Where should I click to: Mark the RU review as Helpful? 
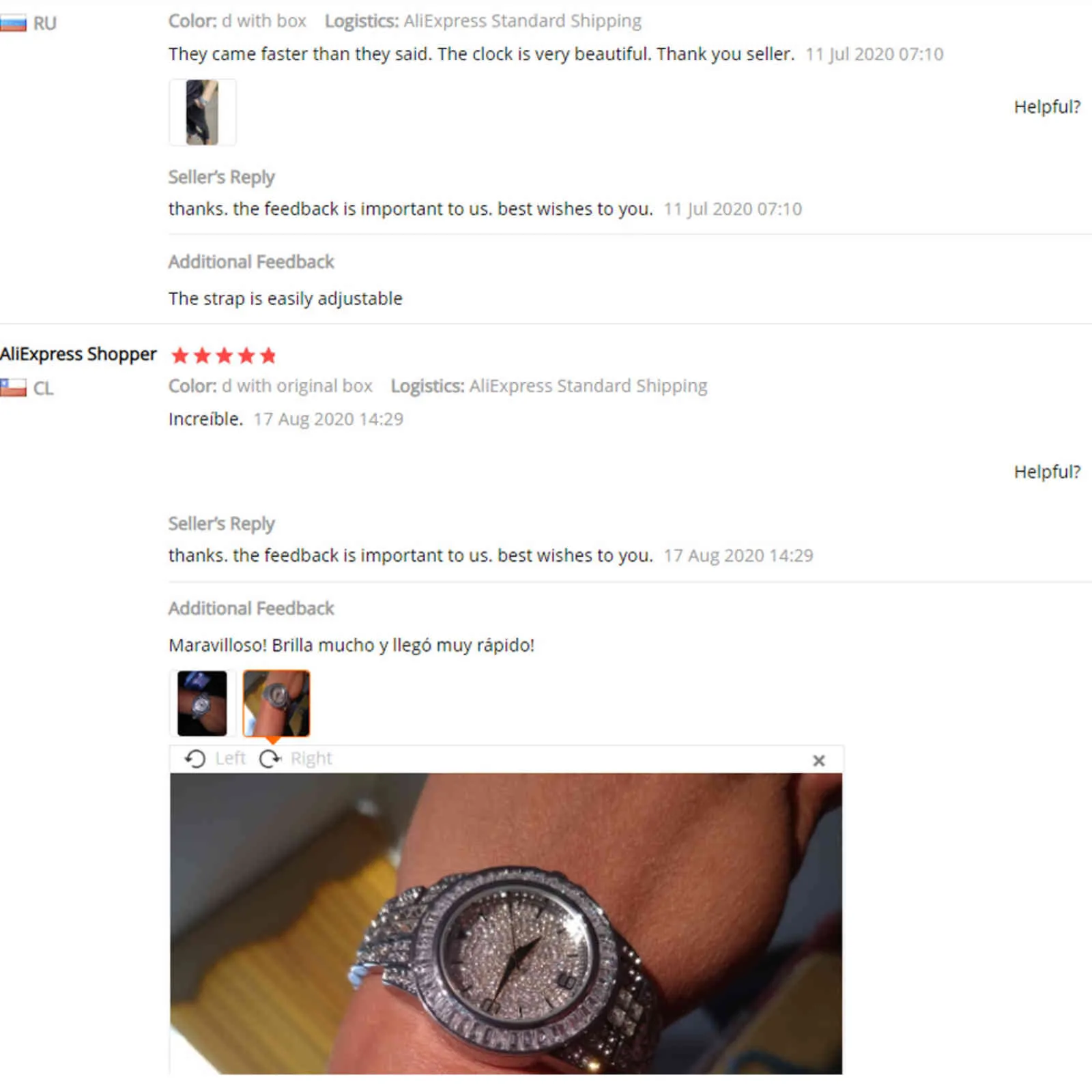1047,107
